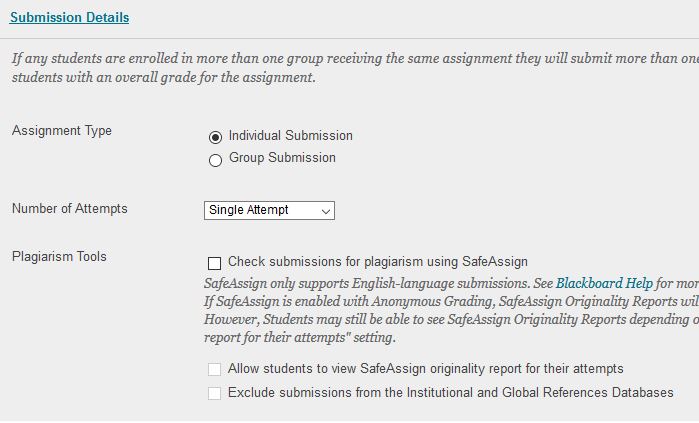Select the Individual Submission radio button
The height and width of the screenshot is (423, 699).
click(x=215, y=137)
